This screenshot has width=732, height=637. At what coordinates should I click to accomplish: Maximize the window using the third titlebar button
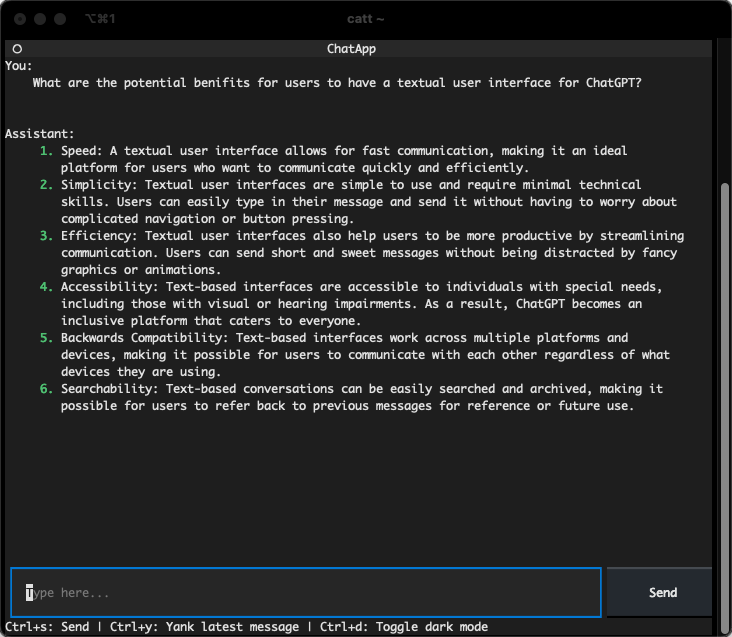click(x=60, y=19)
